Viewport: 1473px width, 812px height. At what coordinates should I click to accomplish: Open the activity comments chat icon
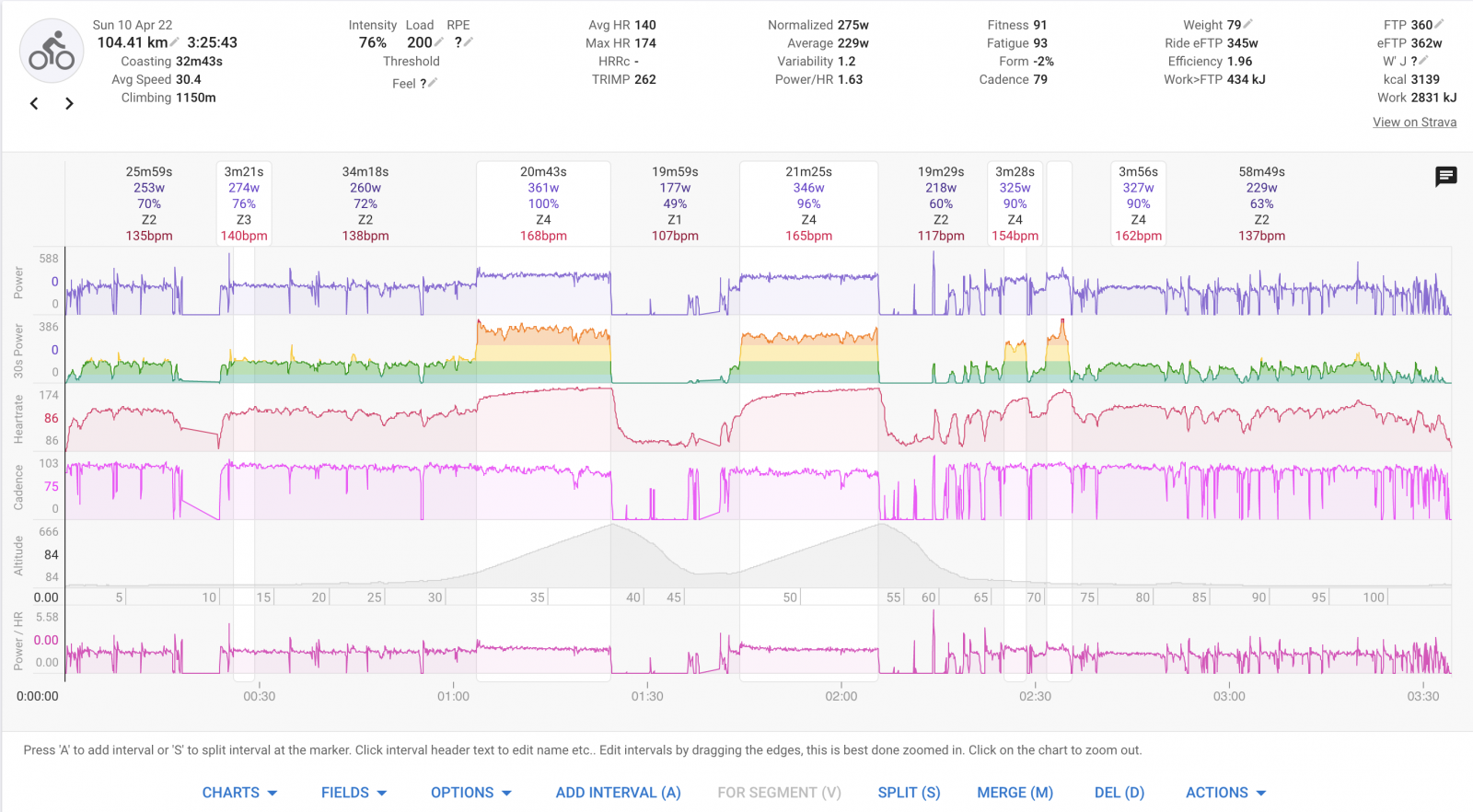(1445, 176)
